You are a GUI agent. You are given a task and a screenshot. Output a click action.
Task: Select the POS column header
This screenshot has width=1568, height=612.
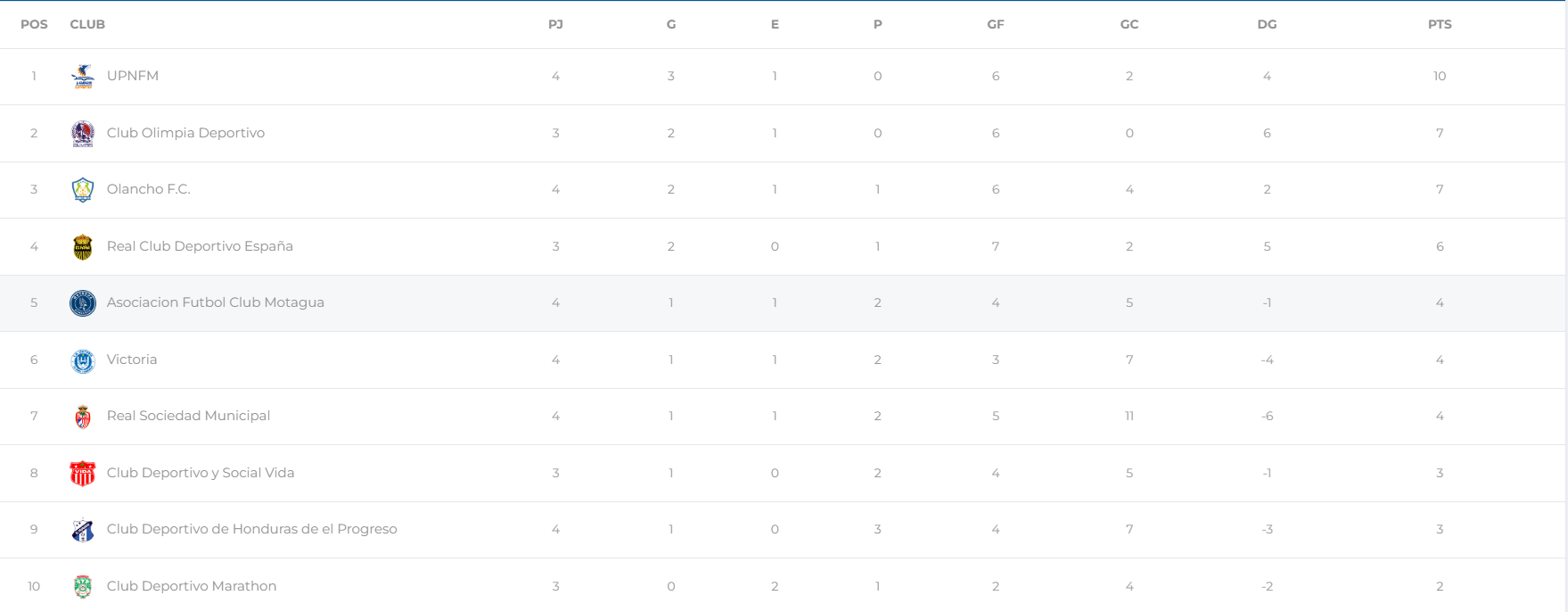[34, 24]
